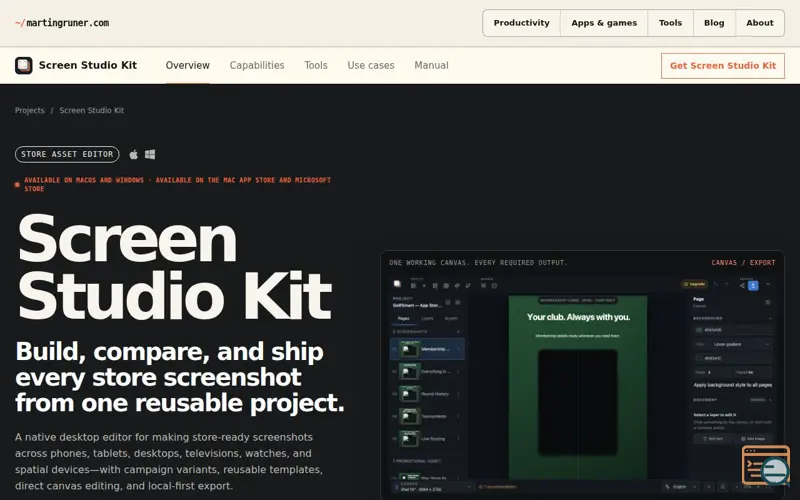800x500 pixels.
Task: Open the Apps & games menu
Action: click(604, 23)
